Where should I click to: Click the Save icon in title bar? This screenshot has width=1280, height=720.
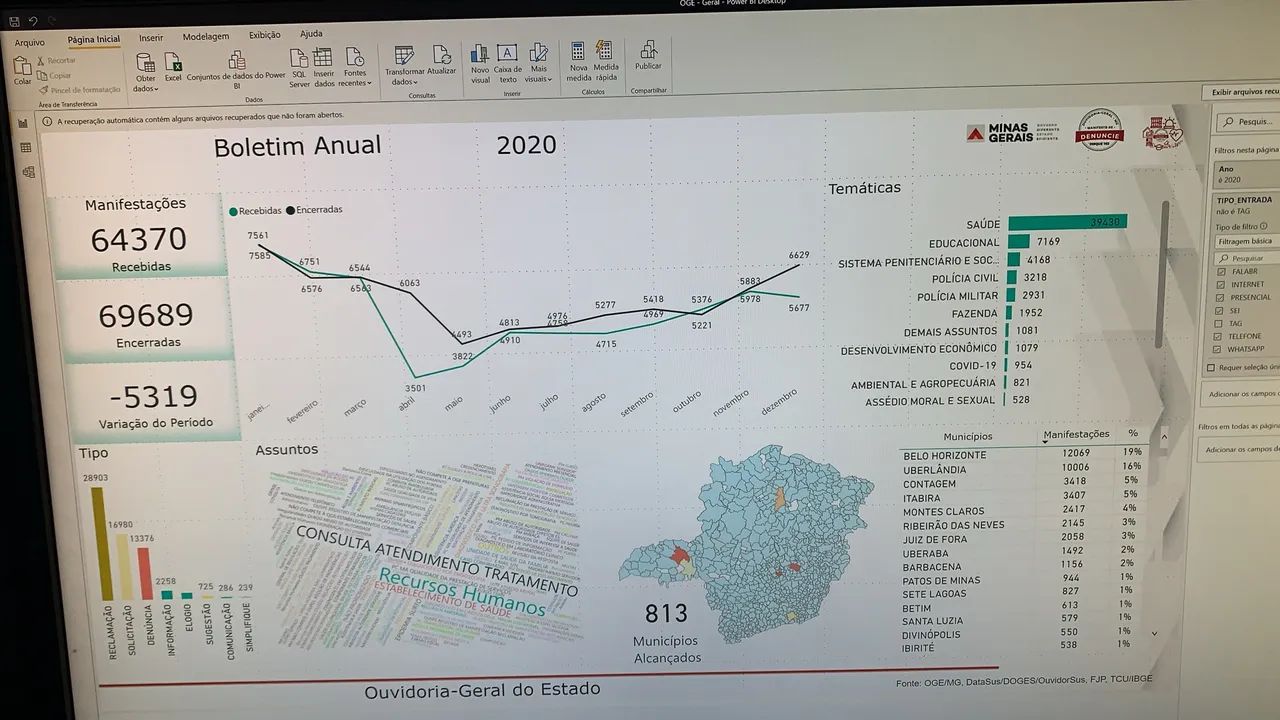[13, 21]
